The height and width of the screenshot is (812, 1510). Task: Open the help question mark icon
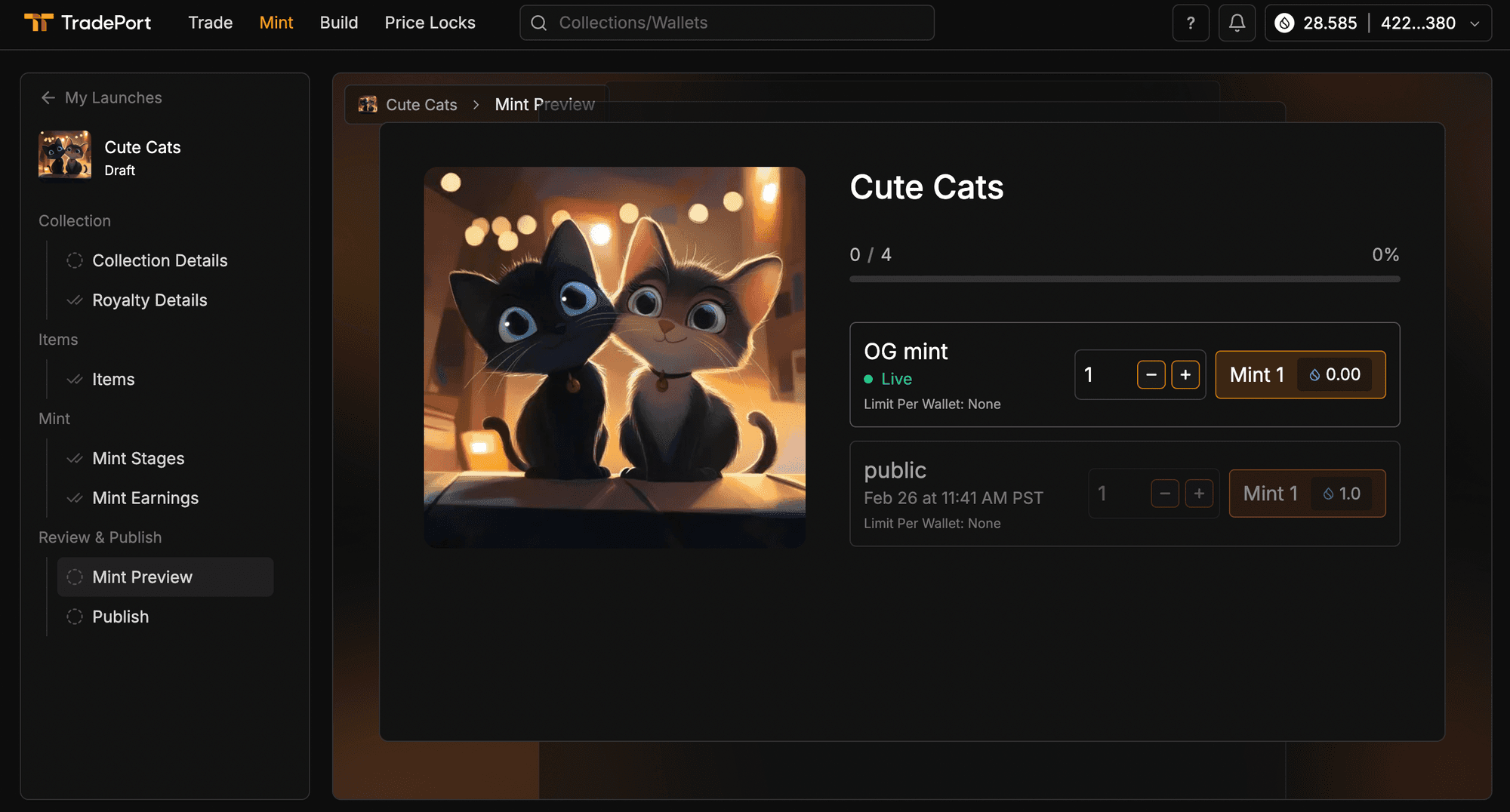[1191, 23]
